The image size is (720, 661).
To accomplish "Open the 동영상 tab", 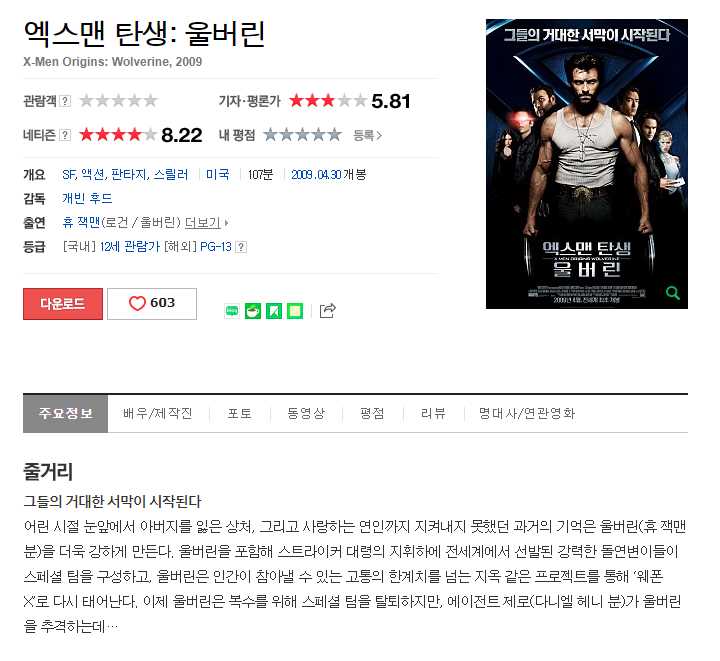I will coord(306,413).
